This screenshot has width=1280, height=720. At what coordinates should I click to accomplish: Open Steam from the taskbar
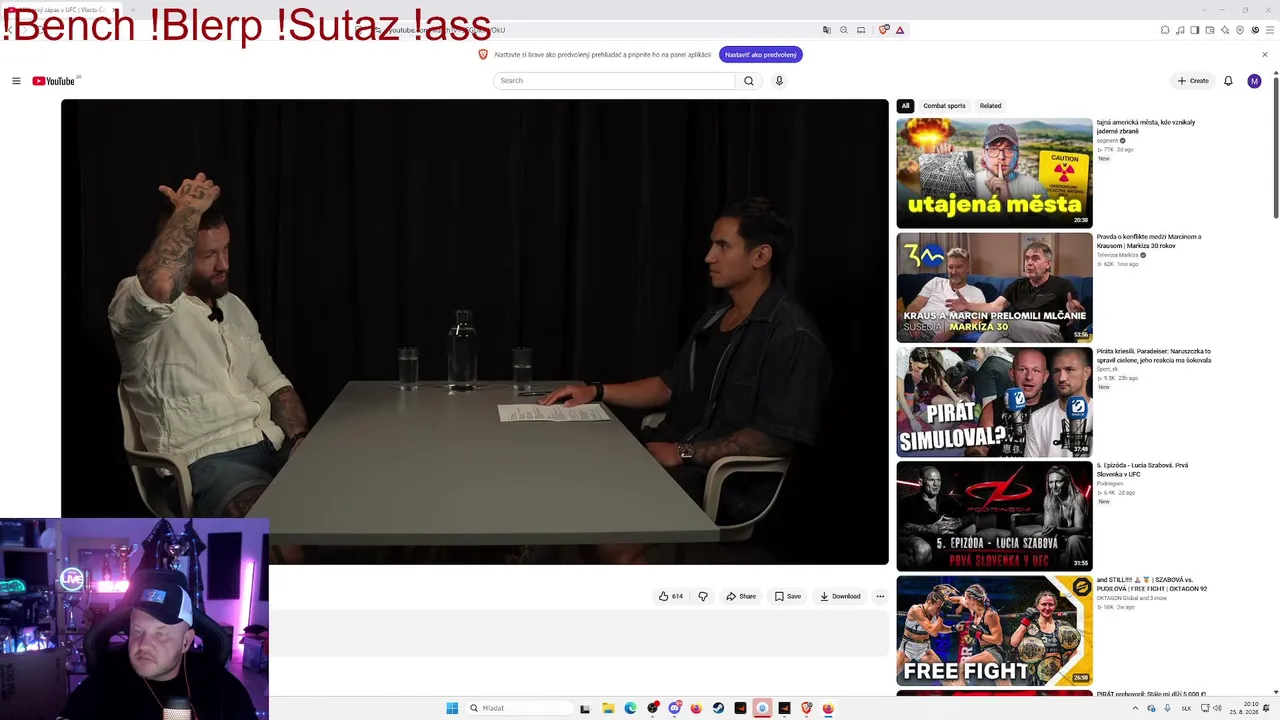click(718, 708)
